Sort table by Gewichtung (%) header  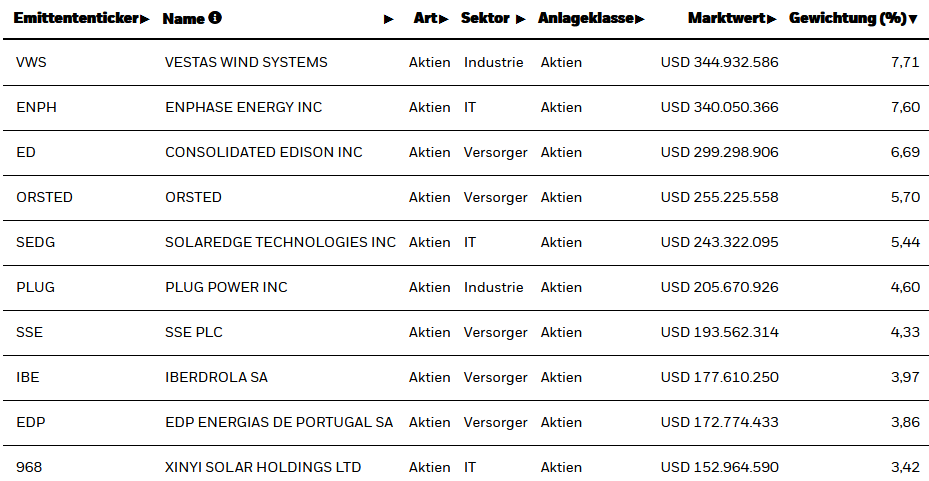pos(847,18)
